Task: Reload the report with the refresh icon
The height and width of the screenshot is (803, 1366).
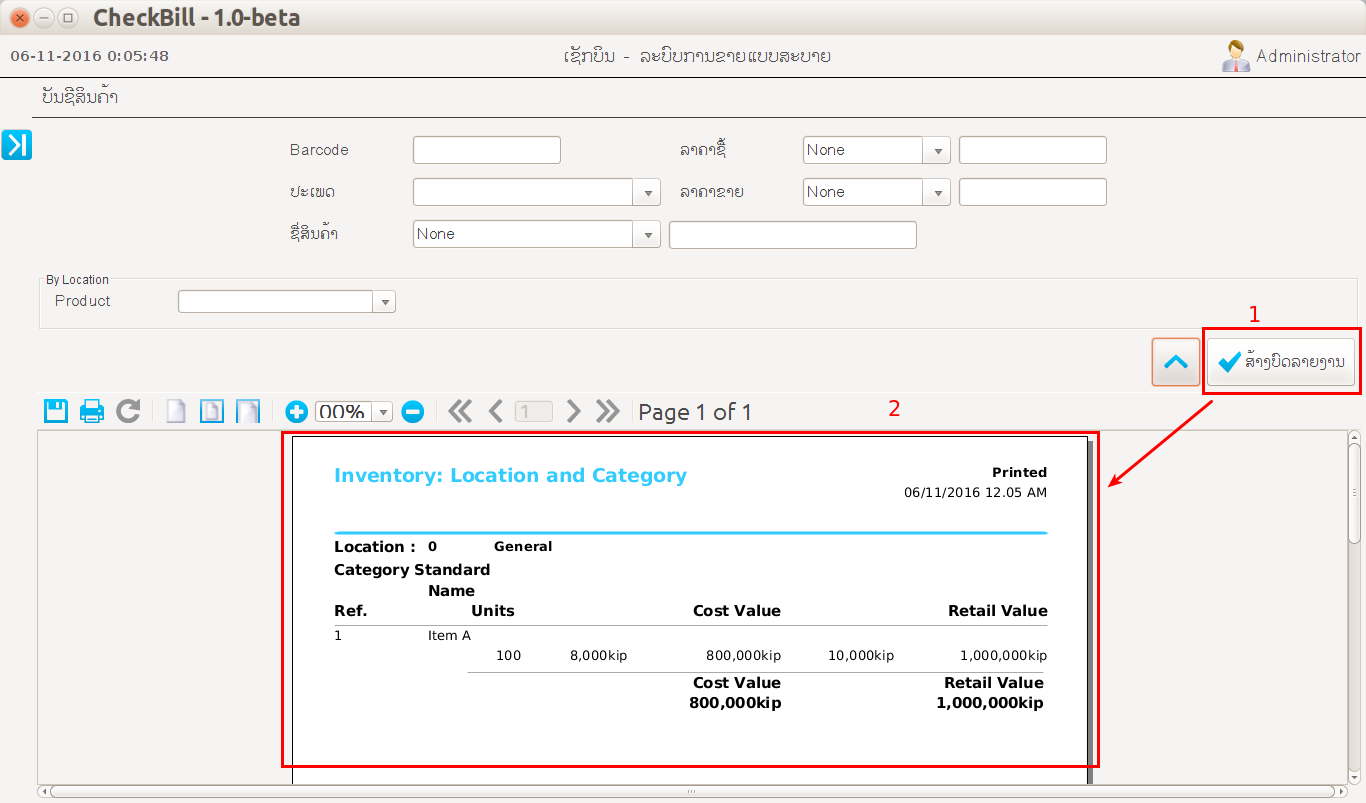Action: click(x=128, y=411)
